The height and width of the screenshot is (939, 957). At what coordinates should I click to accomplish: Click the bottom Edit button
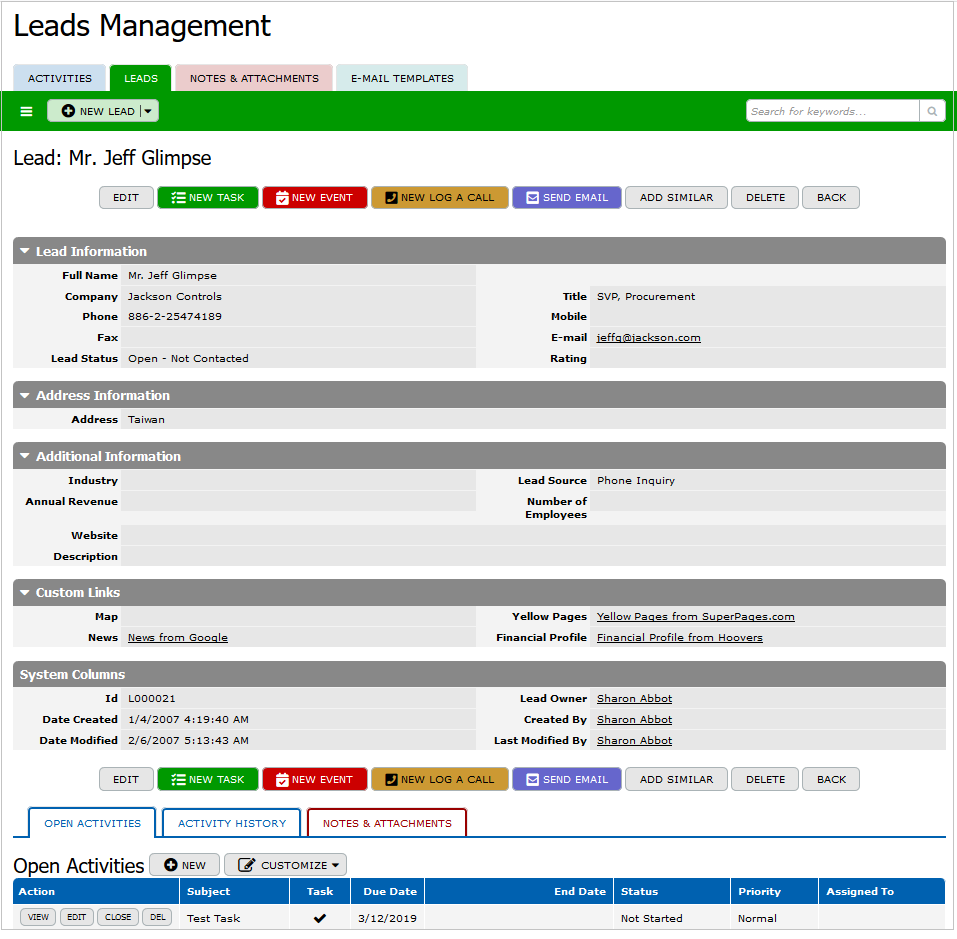[126, 780]
